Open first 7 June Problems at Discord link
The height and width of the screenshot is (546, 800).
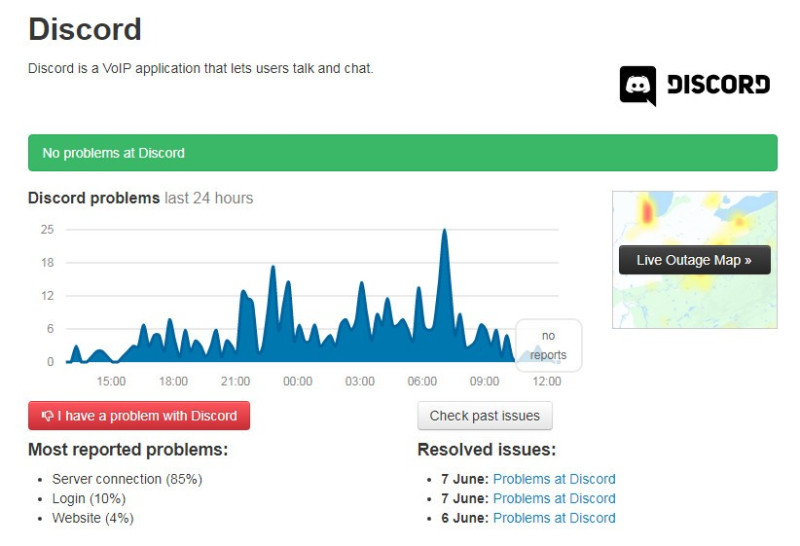pos(554,479)
